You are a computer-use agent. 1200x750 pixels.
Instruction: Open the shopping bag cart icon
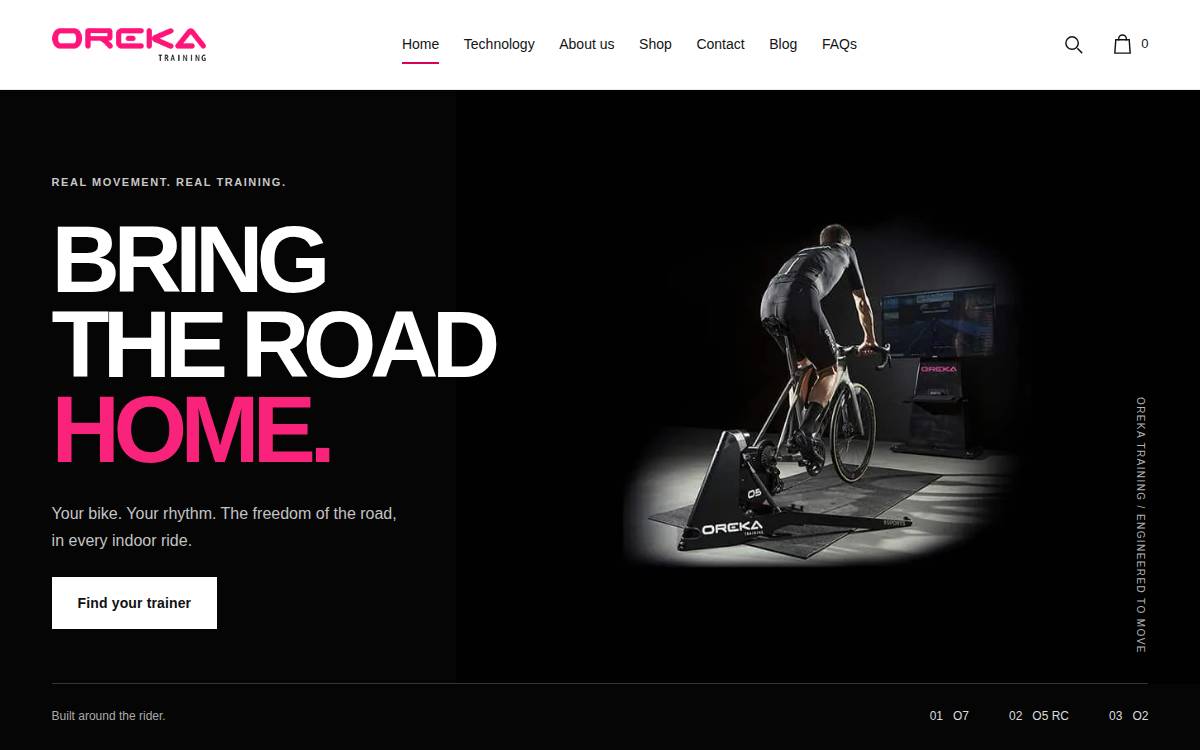pyautogui.click(x=1122, y=44)
